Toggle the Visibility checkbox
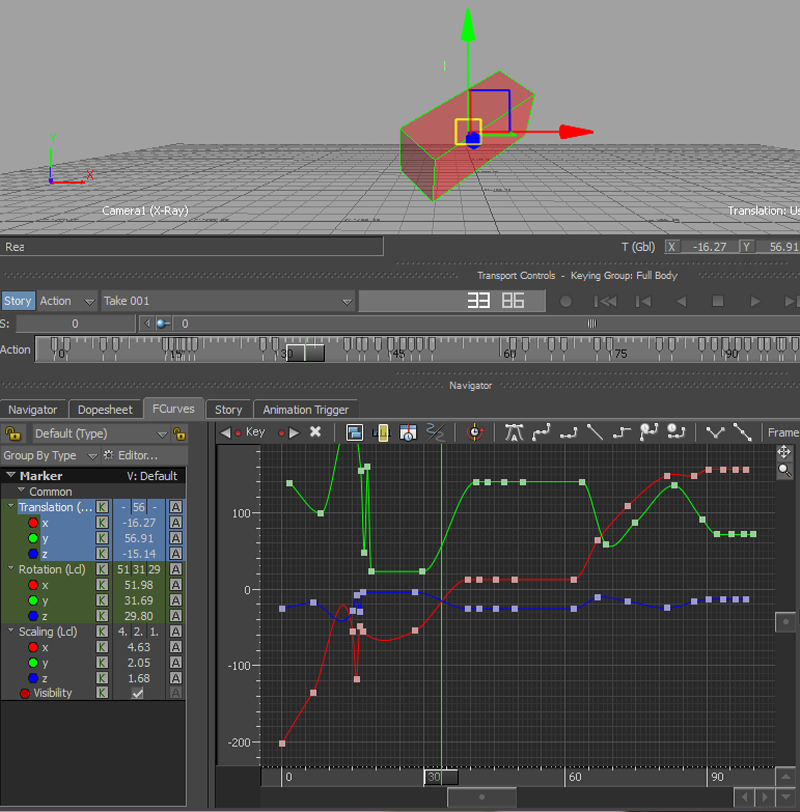 137,693
